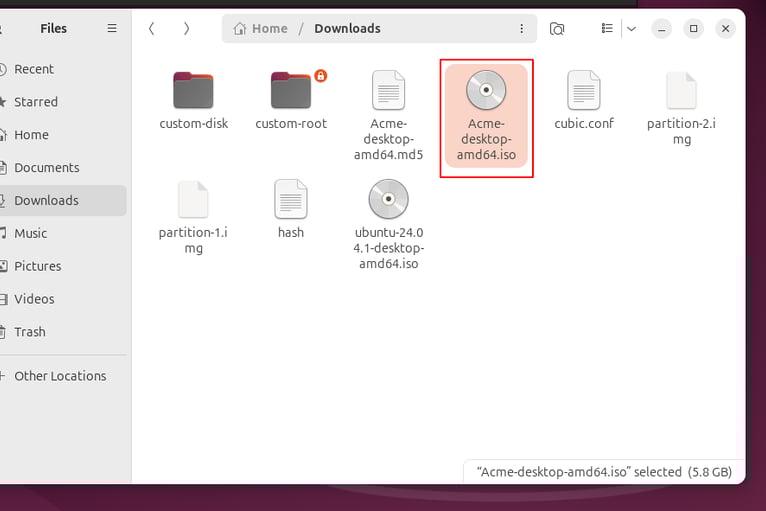Click the lock emblem on custom-root

[320, 76]
